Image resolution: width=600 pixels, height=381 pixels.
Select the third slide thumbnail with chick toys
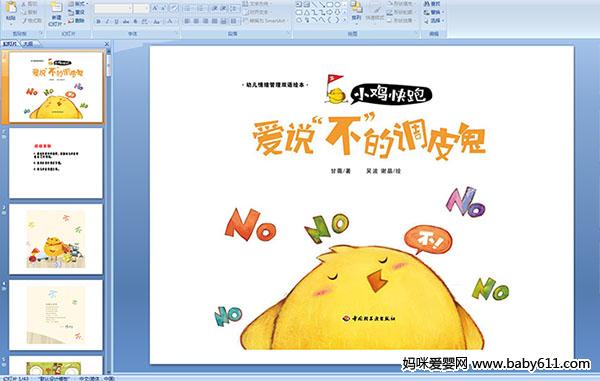[56, 239]
